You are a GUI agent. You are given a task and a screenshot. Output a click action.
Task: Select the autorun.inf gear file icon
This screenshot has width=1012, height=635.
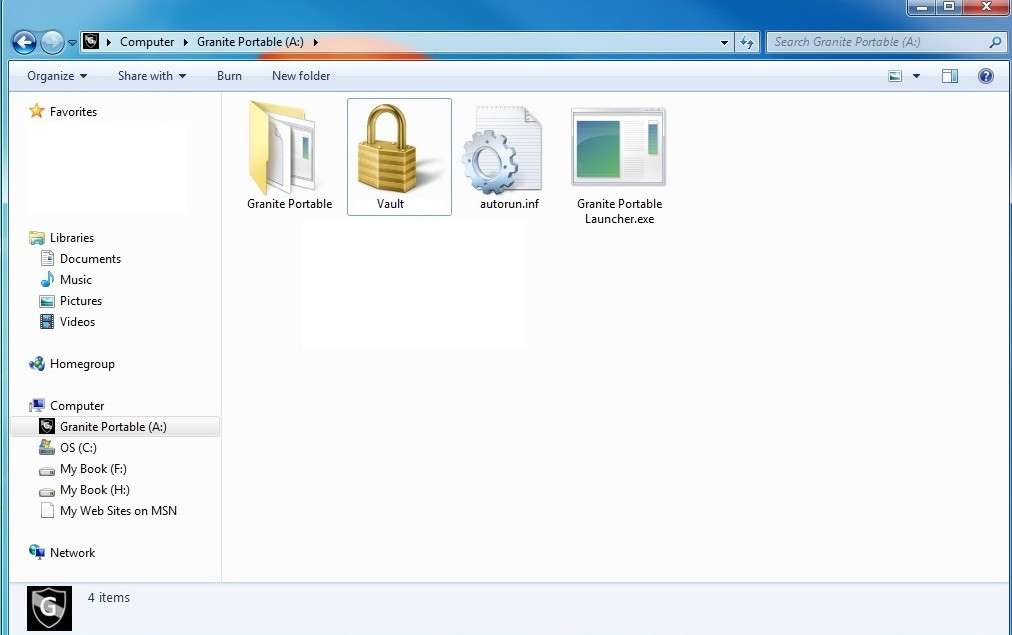503,151
